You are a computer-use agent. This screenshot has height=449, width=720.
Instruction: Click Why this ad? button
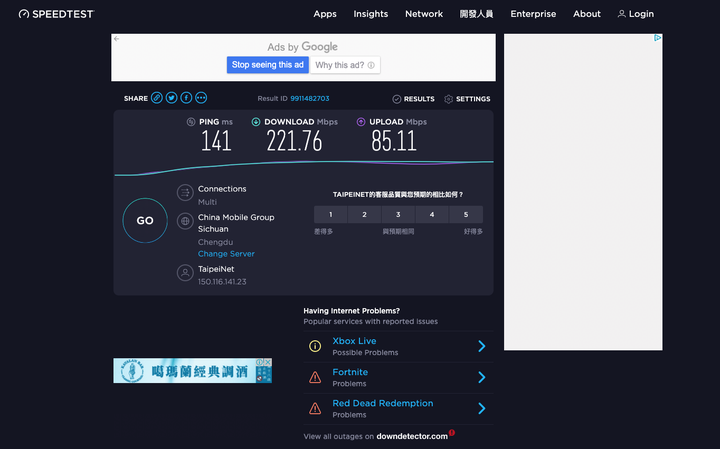click(x=345, y=65)
